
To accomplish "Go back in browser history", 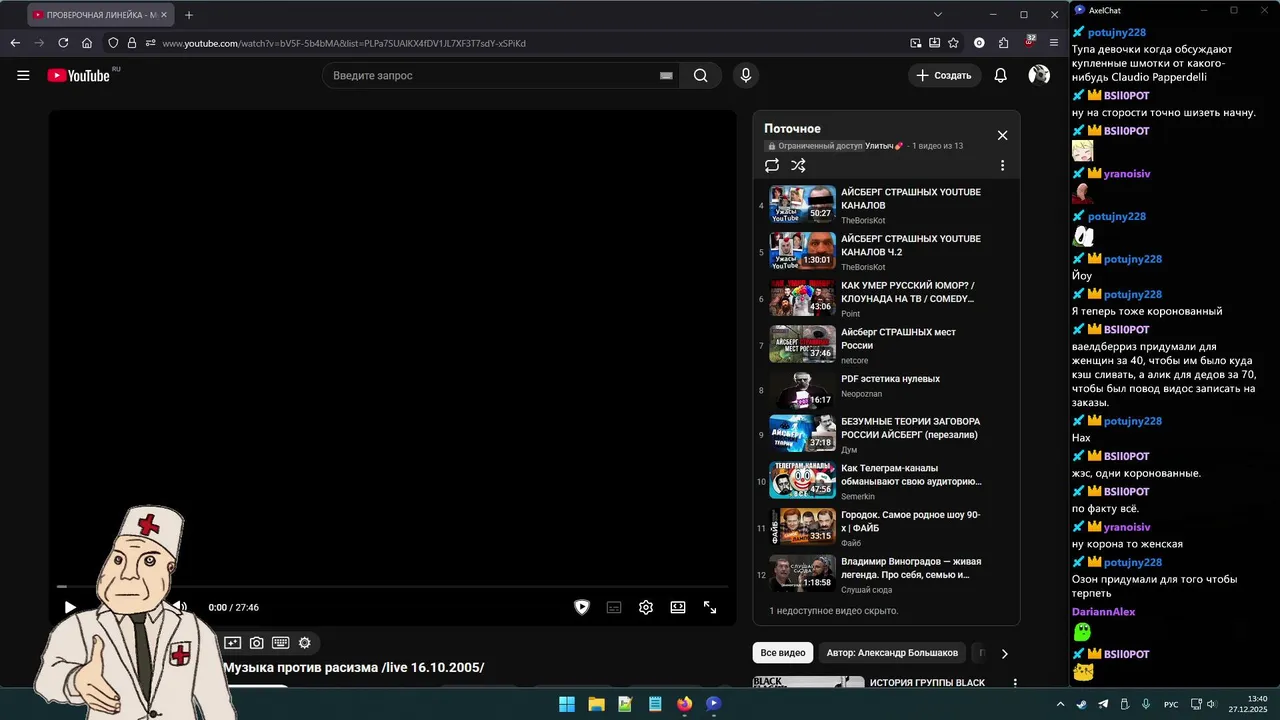I will (15, 43).
